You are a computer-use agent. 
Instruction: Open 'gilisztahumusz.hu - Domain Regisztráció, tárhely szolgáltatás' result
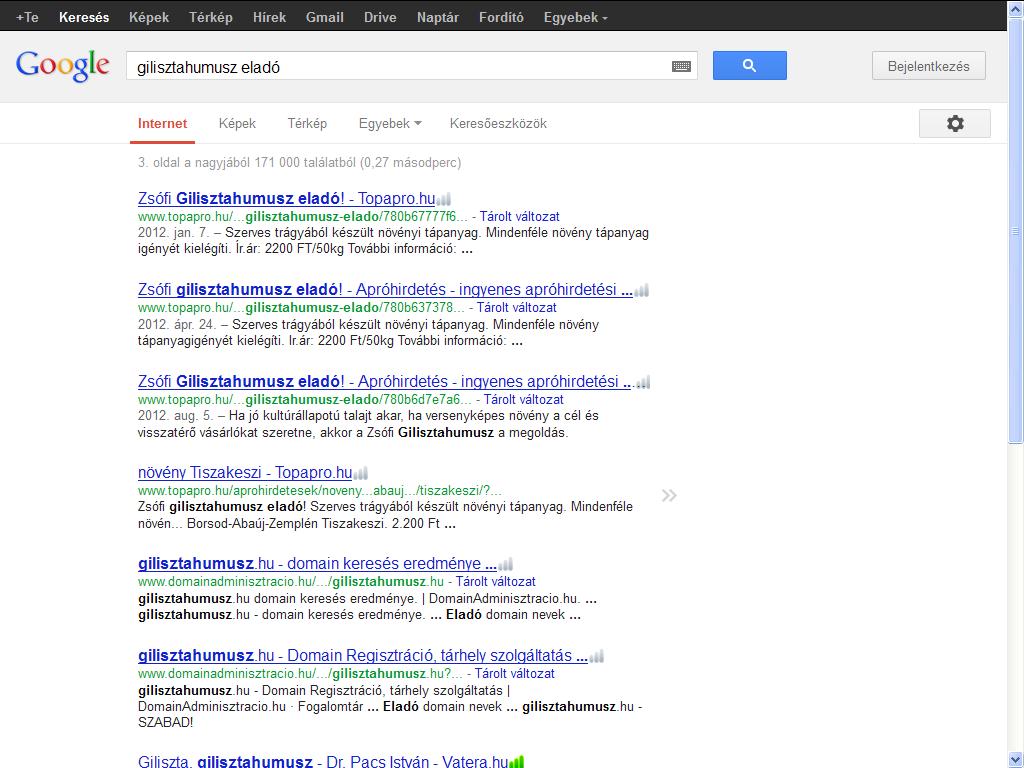[x=363, y=656]
